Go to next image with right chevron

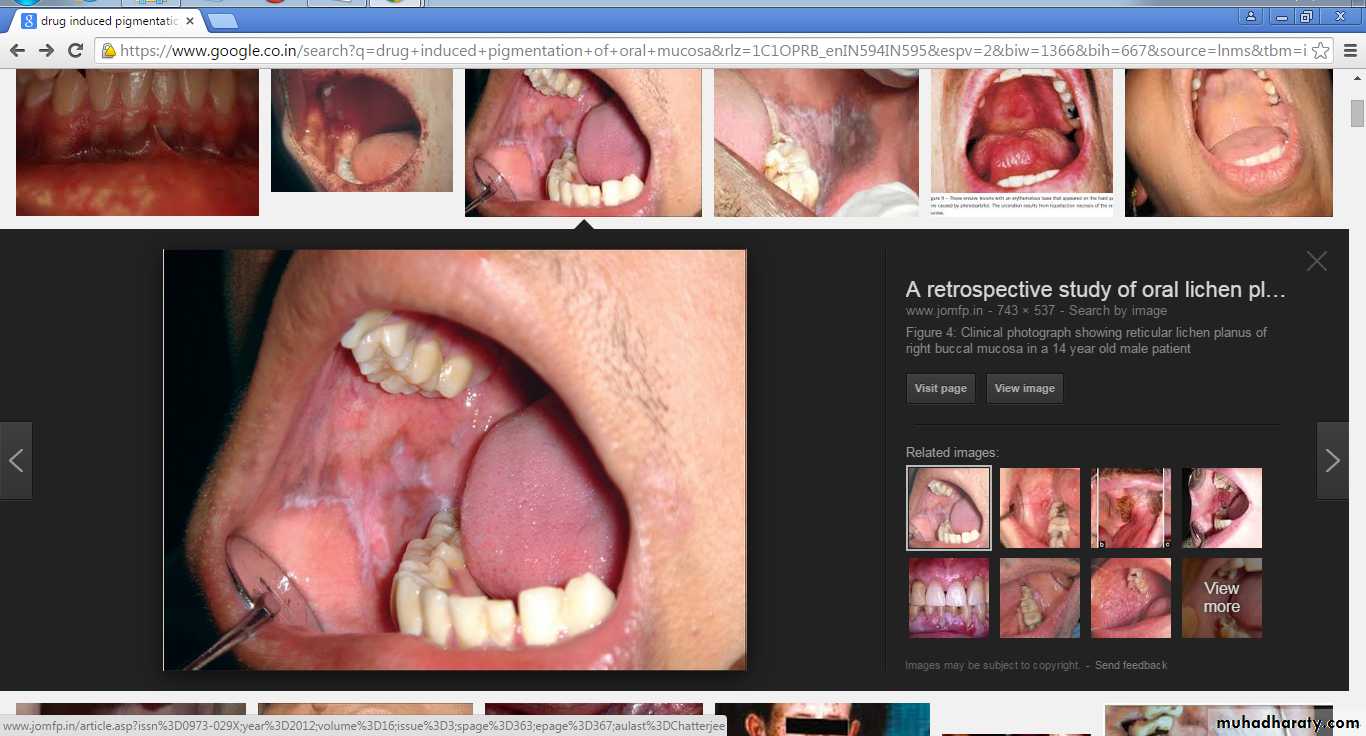click(1332, 460)
